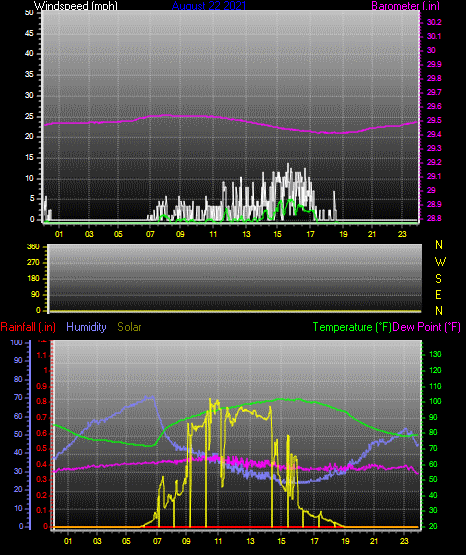The height and width of the screenshot is (555, 466).
Task: Click windspeed axis value 35
Action: point(29,75)
